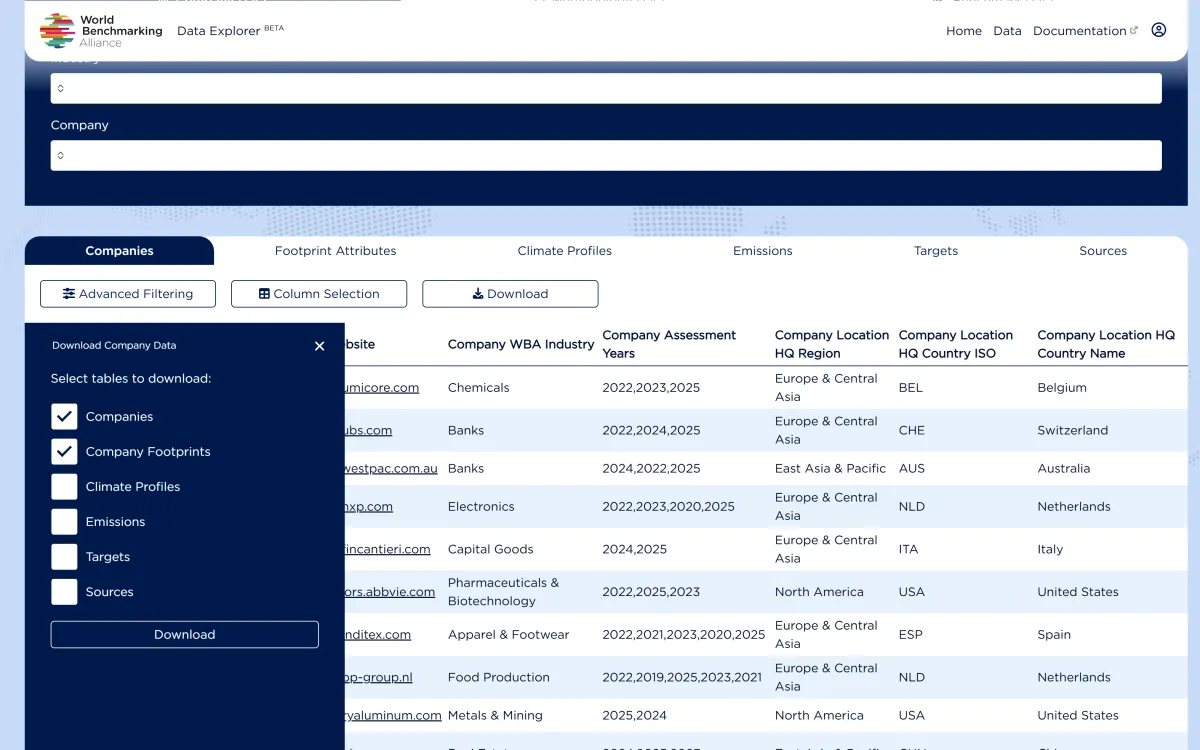Click Download inside the dialog
The height and width of the screenshot is (750, 1200).
(x=184, y=634)
